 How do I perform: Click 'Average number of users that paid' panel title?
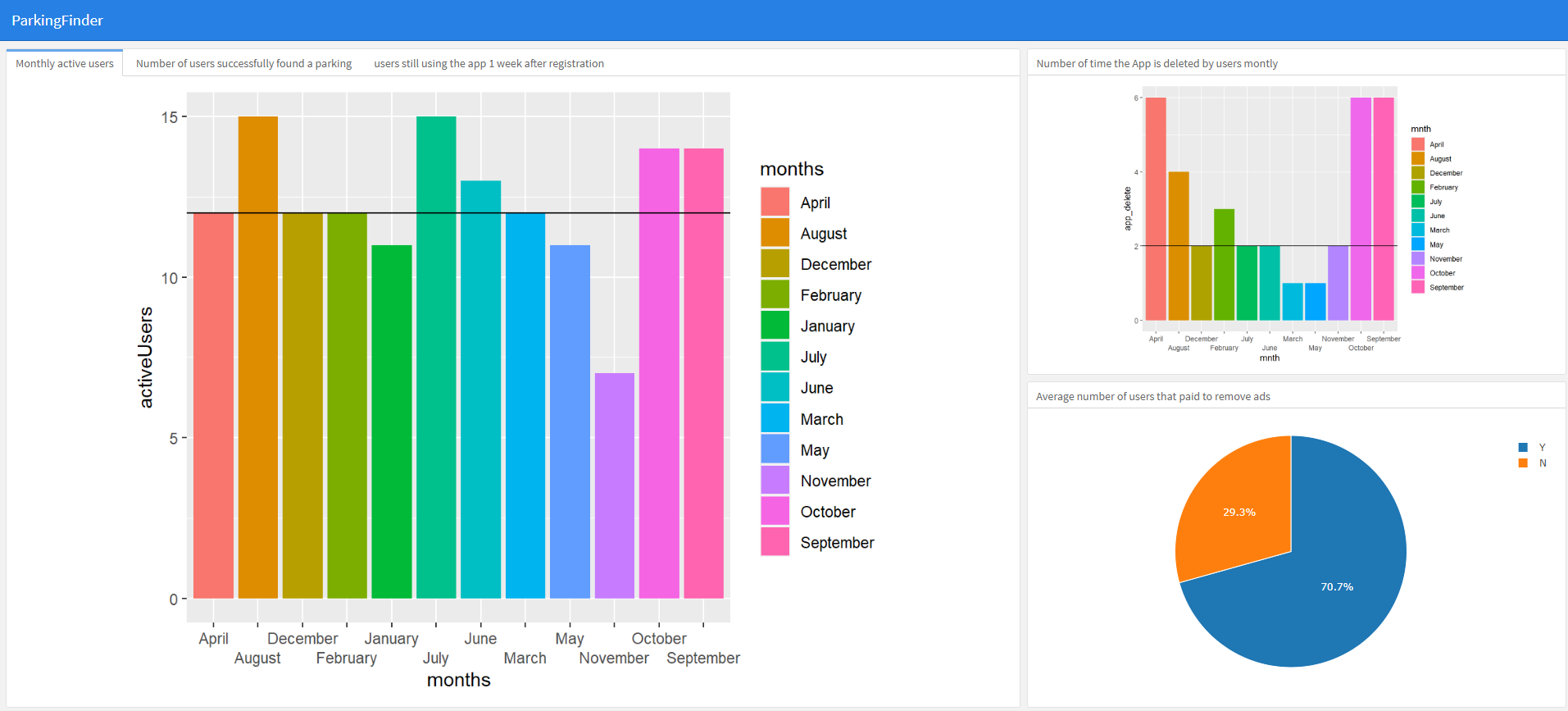1152,396
